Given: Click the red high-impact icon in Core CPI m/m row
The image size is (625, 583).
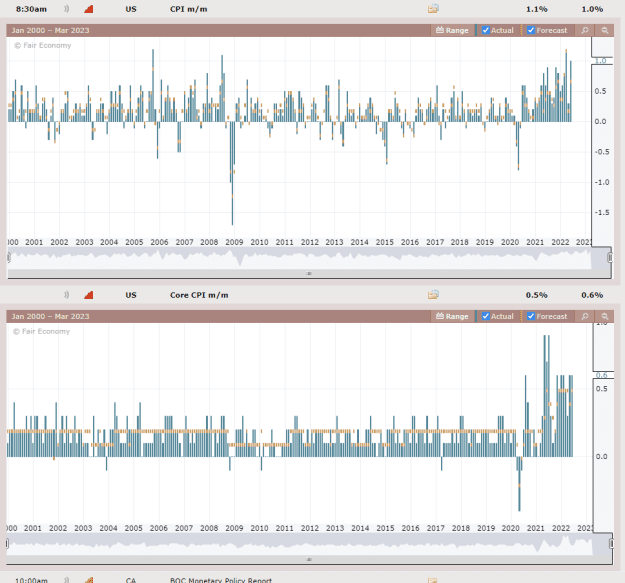Looking at the screenshot, I should point(88,295).
